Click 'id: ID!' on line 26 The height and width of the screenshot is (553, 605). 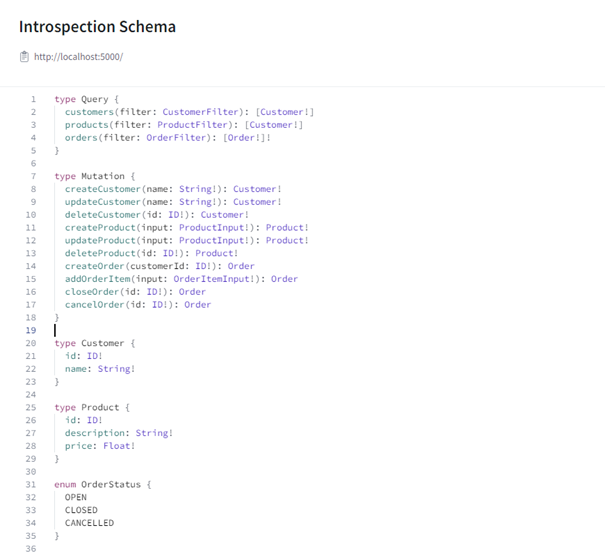pyautogui.click(x=83, y=420)
